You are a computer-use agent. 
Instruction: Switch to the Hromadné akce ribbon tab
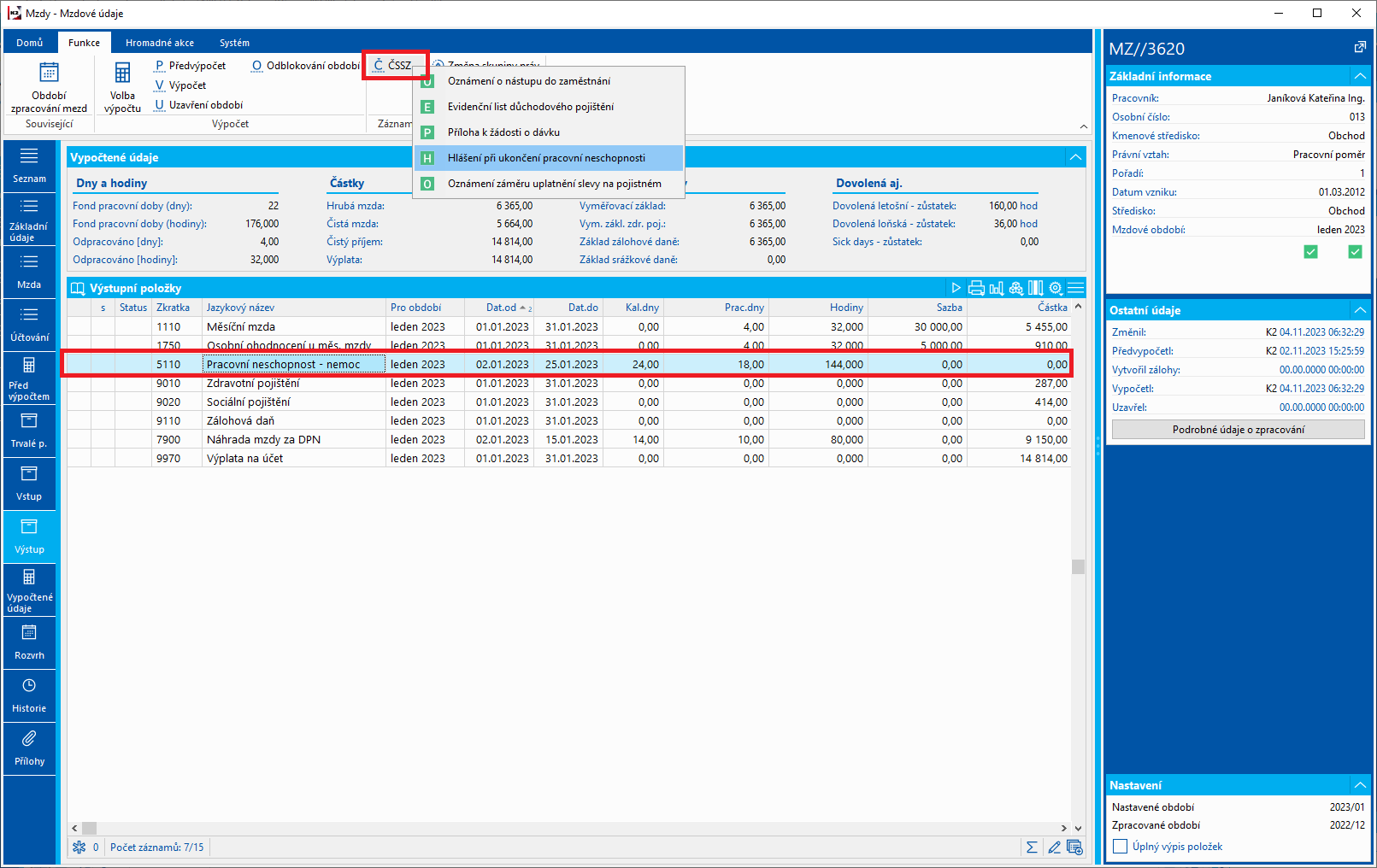(x=159, y=43)
